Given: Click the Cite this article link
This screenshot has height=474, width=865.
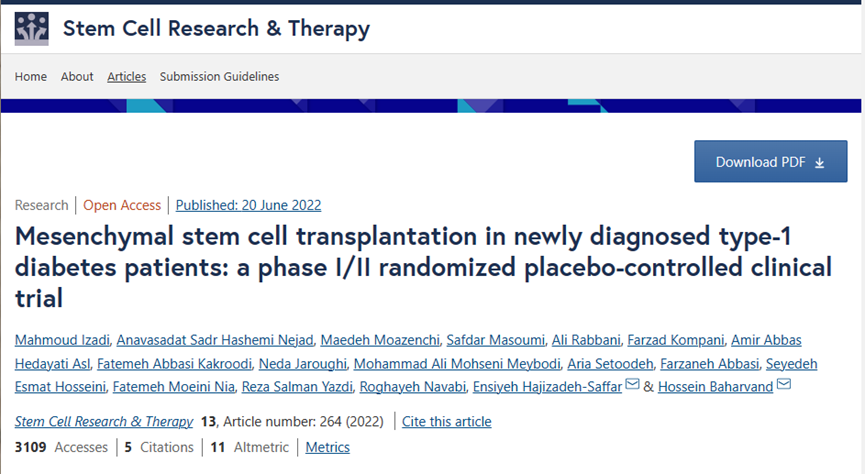Looking at the screenshot, I should click(445, 421).
